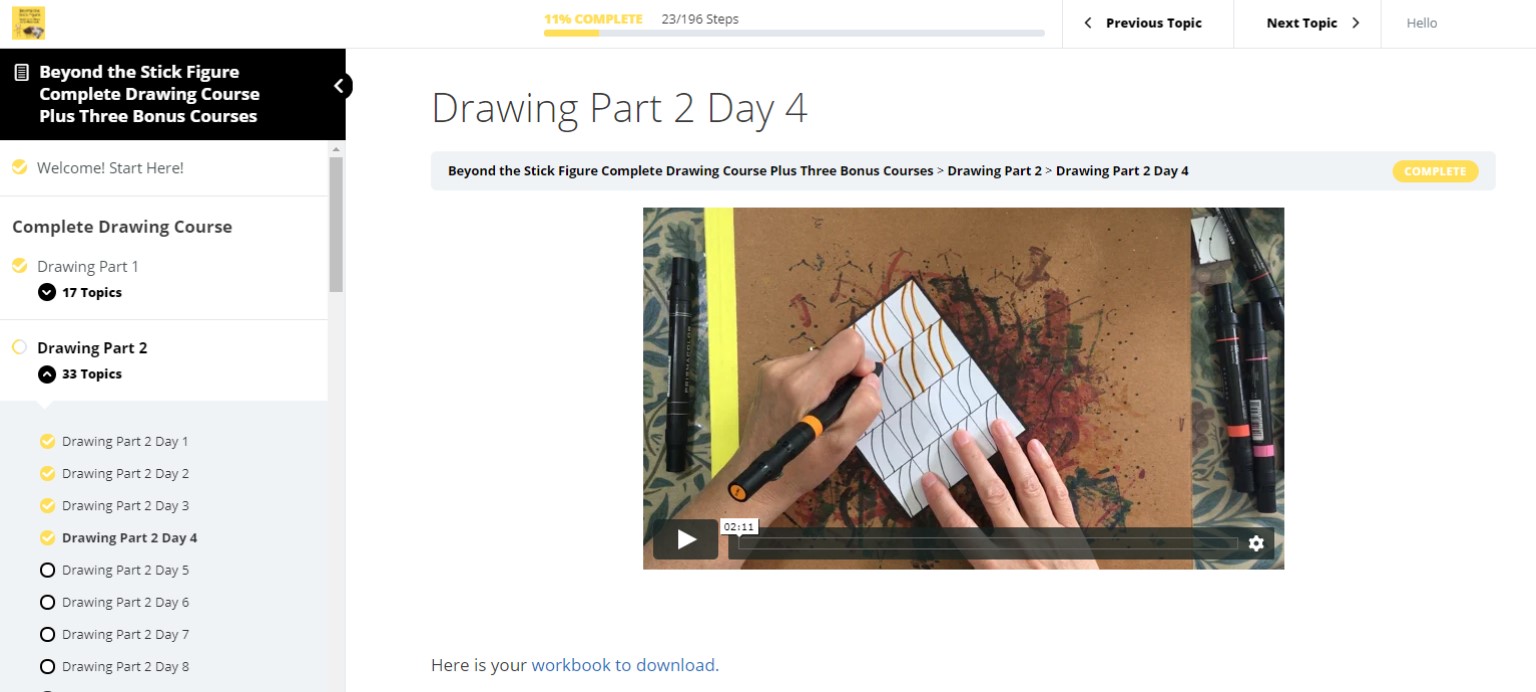1536x692 pixels.
Task: Collapse the sidebar with the arrow icon
Action: [x=339, y=86]
